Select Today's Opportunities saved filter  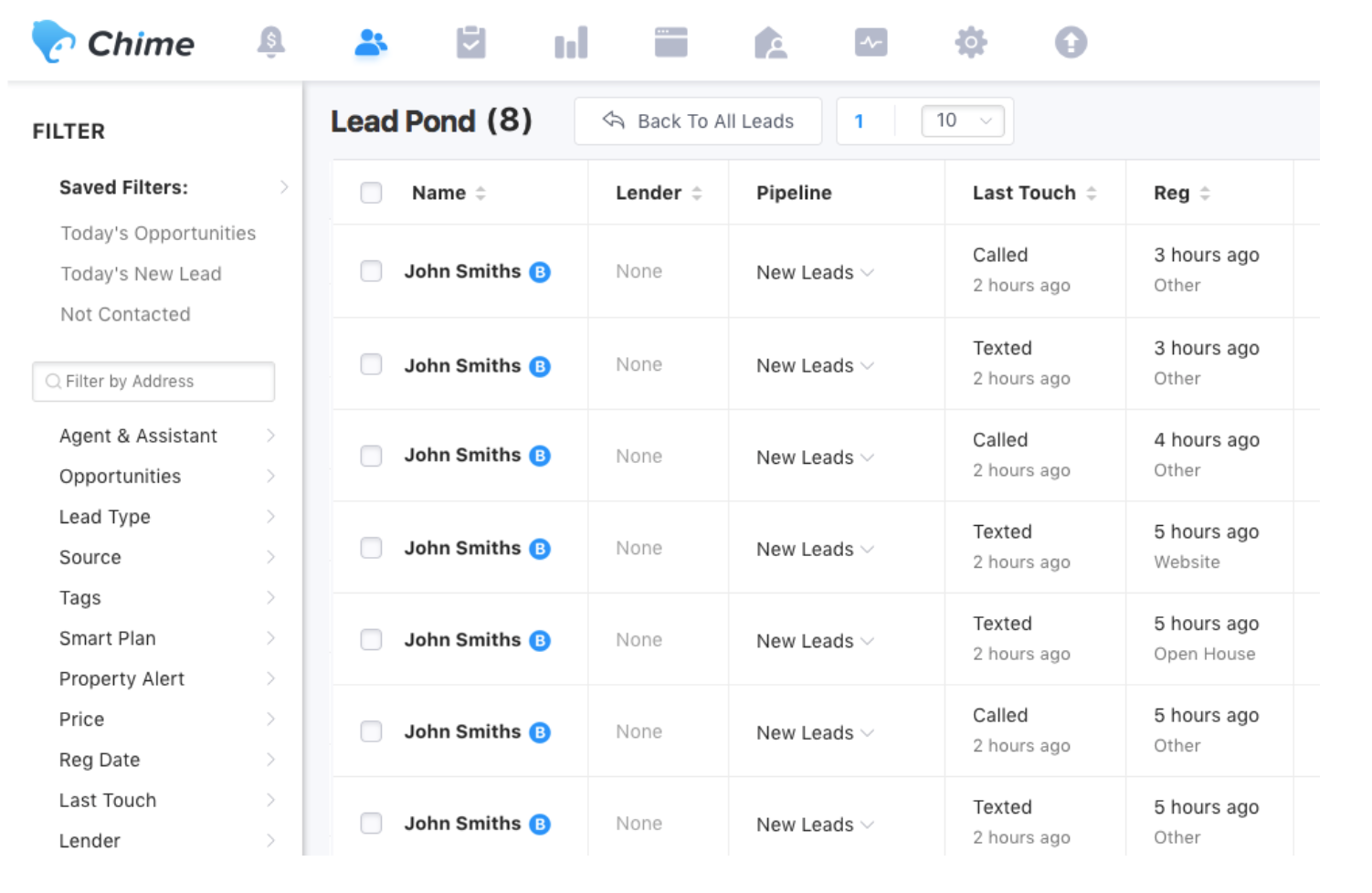click(158, 233)
